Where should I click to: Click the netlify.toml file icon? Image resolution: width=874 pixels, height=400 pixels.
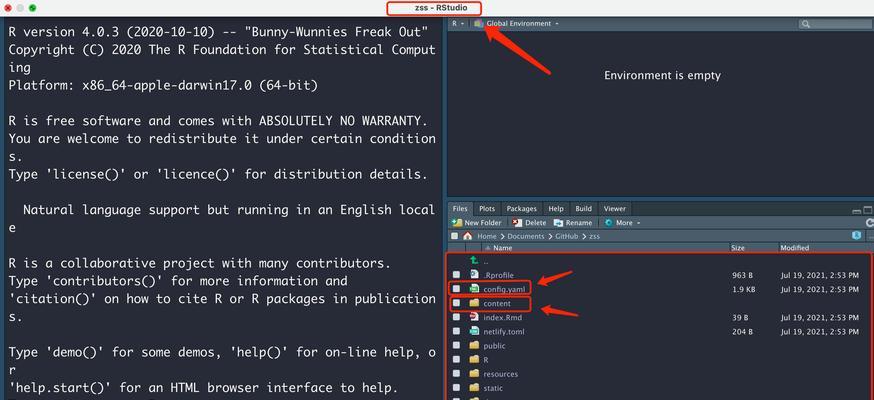(474, 331)
